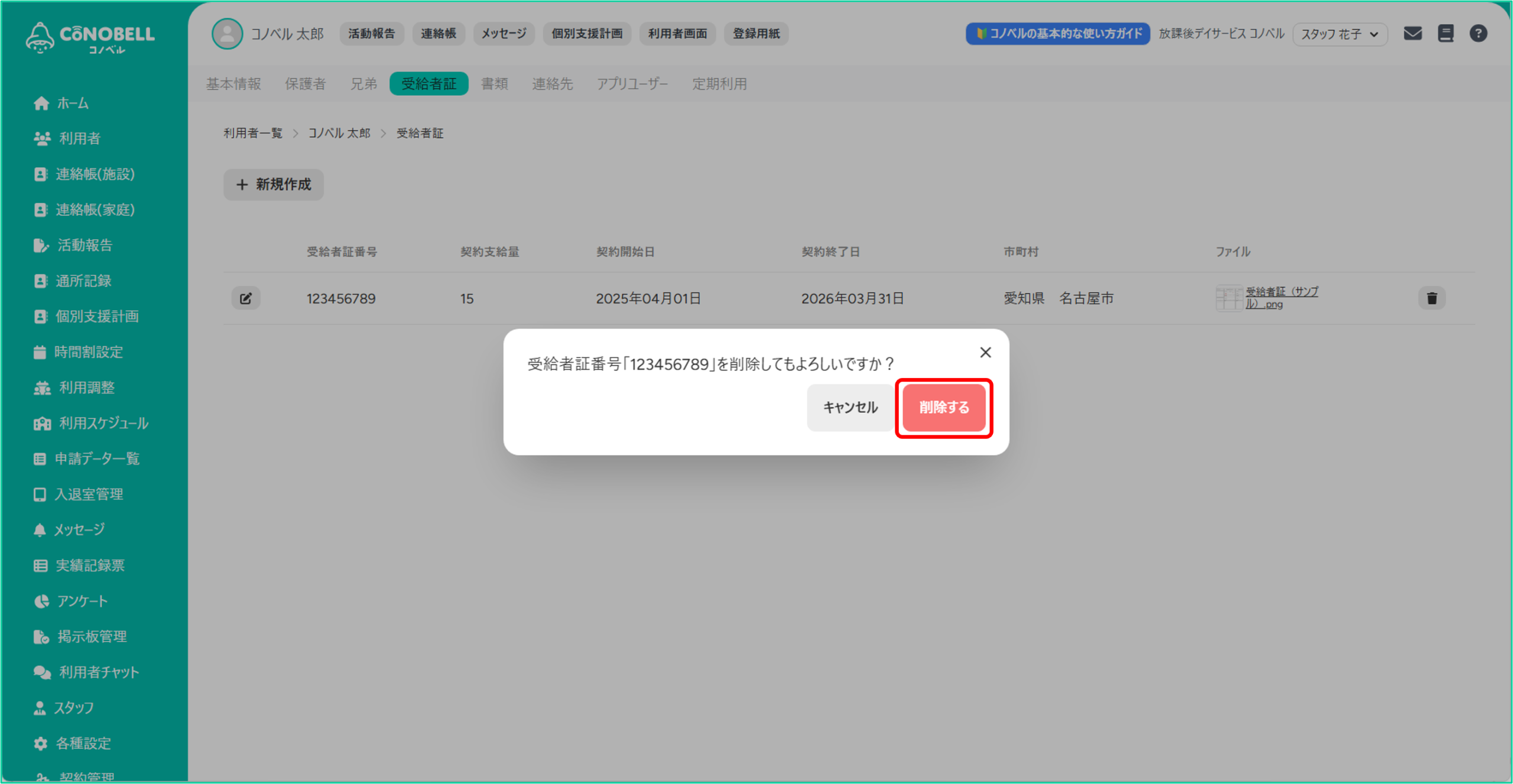
Task: Switch to the 保護者 tab
Action: click(305, 84)
